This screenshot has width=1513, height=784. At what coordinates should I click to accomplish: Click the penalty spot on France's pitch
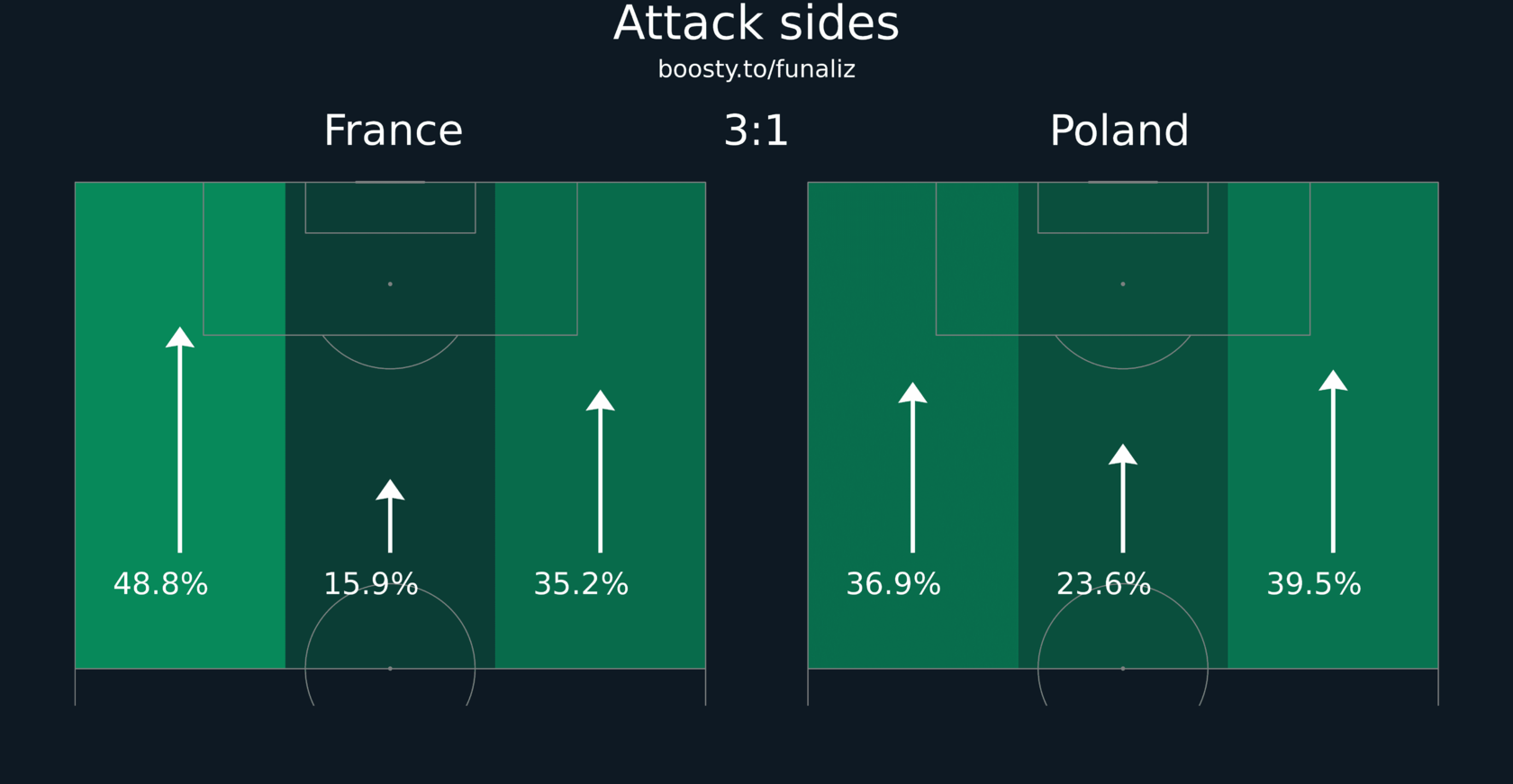[390, 284]
